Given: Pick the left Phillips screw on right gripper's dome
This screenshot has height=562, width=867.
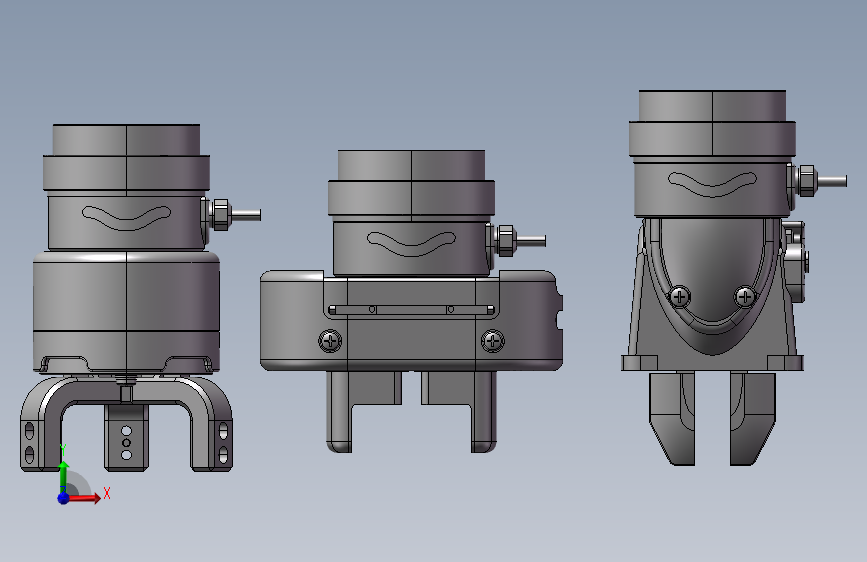Looking at the screenshot, I should coord(680,297).
